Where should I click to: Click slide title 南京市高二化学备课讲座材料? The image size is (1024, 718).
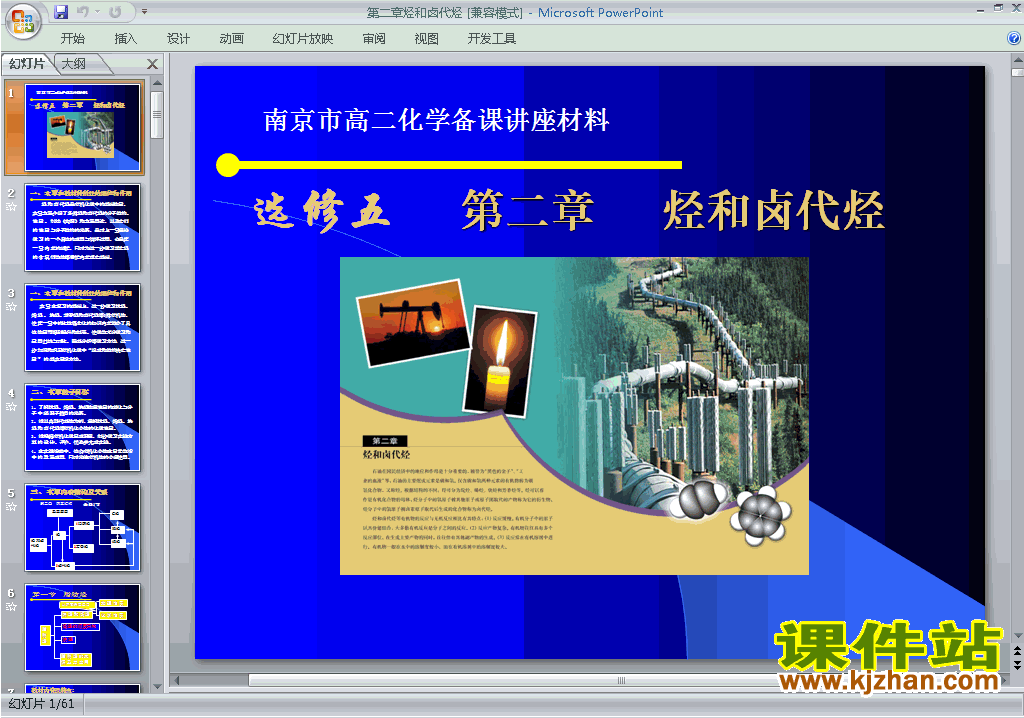(x=436, y=120)
